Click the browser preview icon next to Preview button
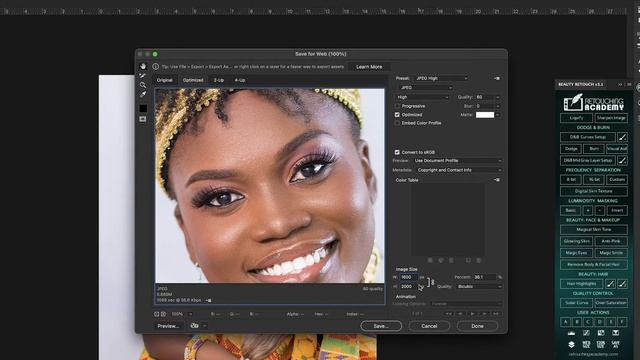The image size is (640, 360). pyautogui.click(x=194, y=326)
